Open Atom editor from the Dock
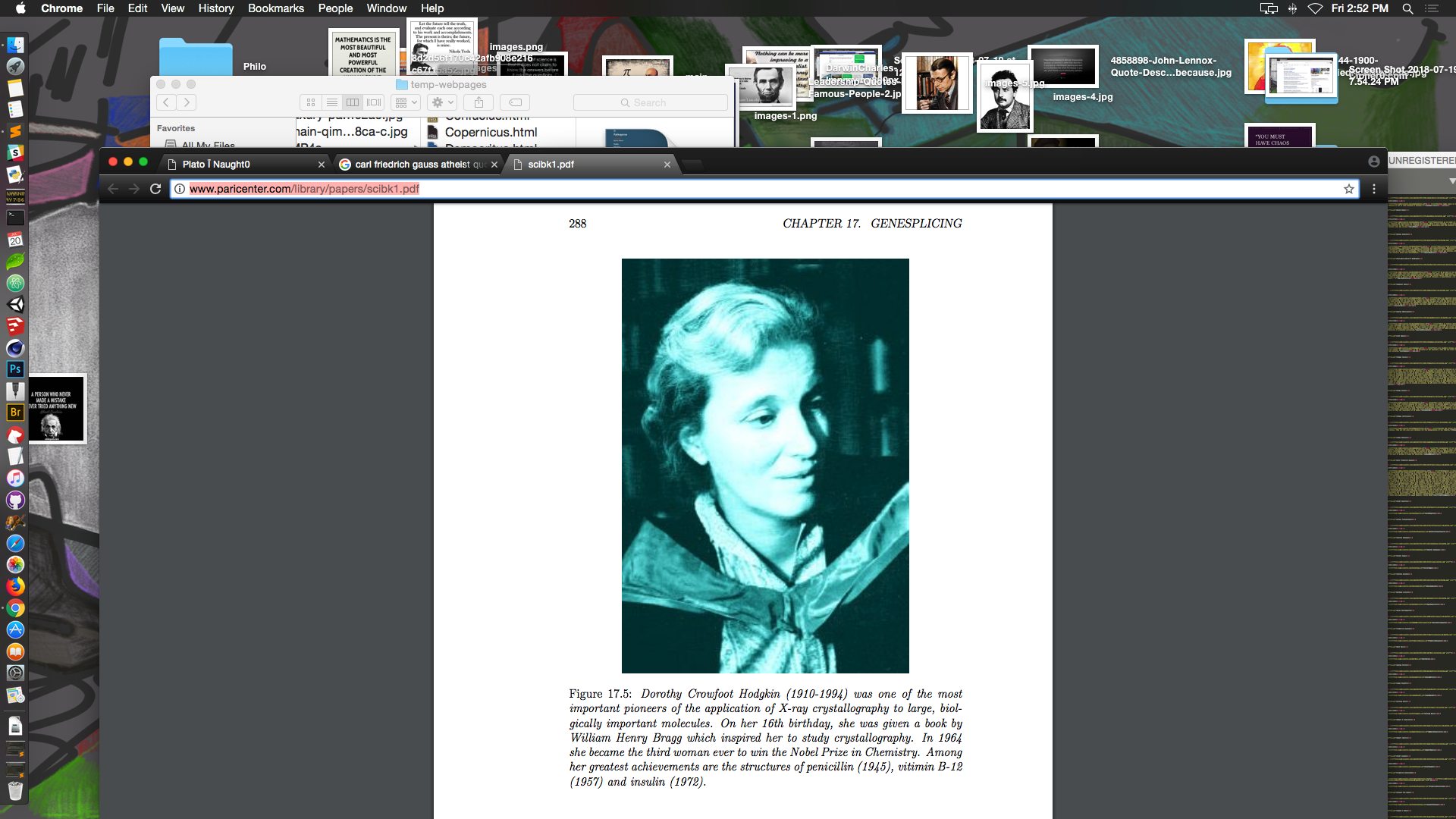1456x819 pixels. tap(15, 283)
